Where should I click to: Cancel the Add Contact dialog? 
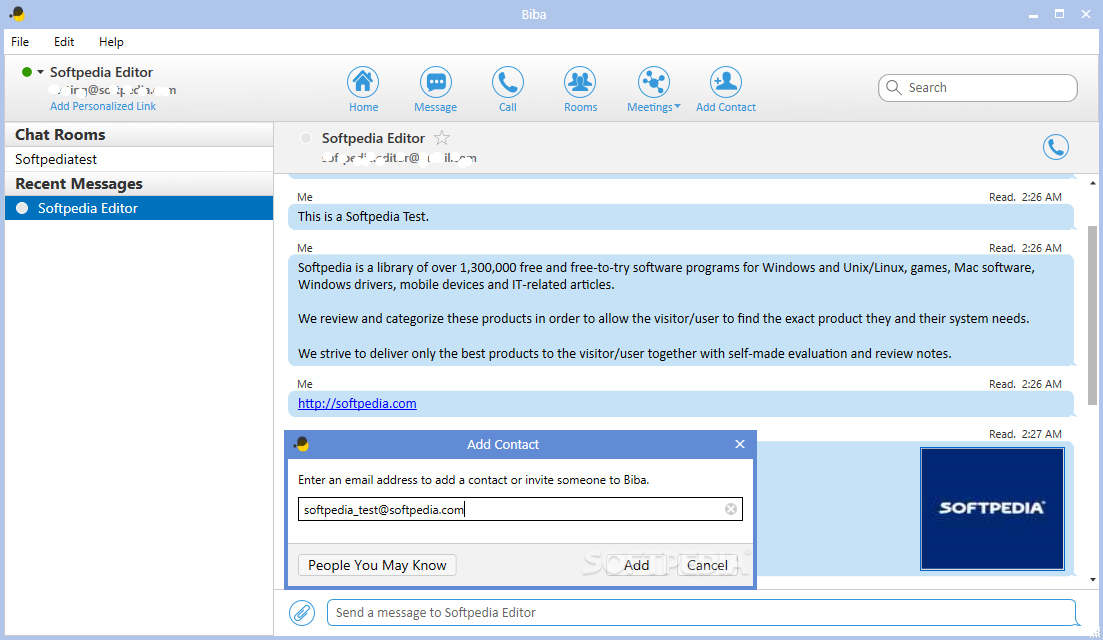point(707,565)
